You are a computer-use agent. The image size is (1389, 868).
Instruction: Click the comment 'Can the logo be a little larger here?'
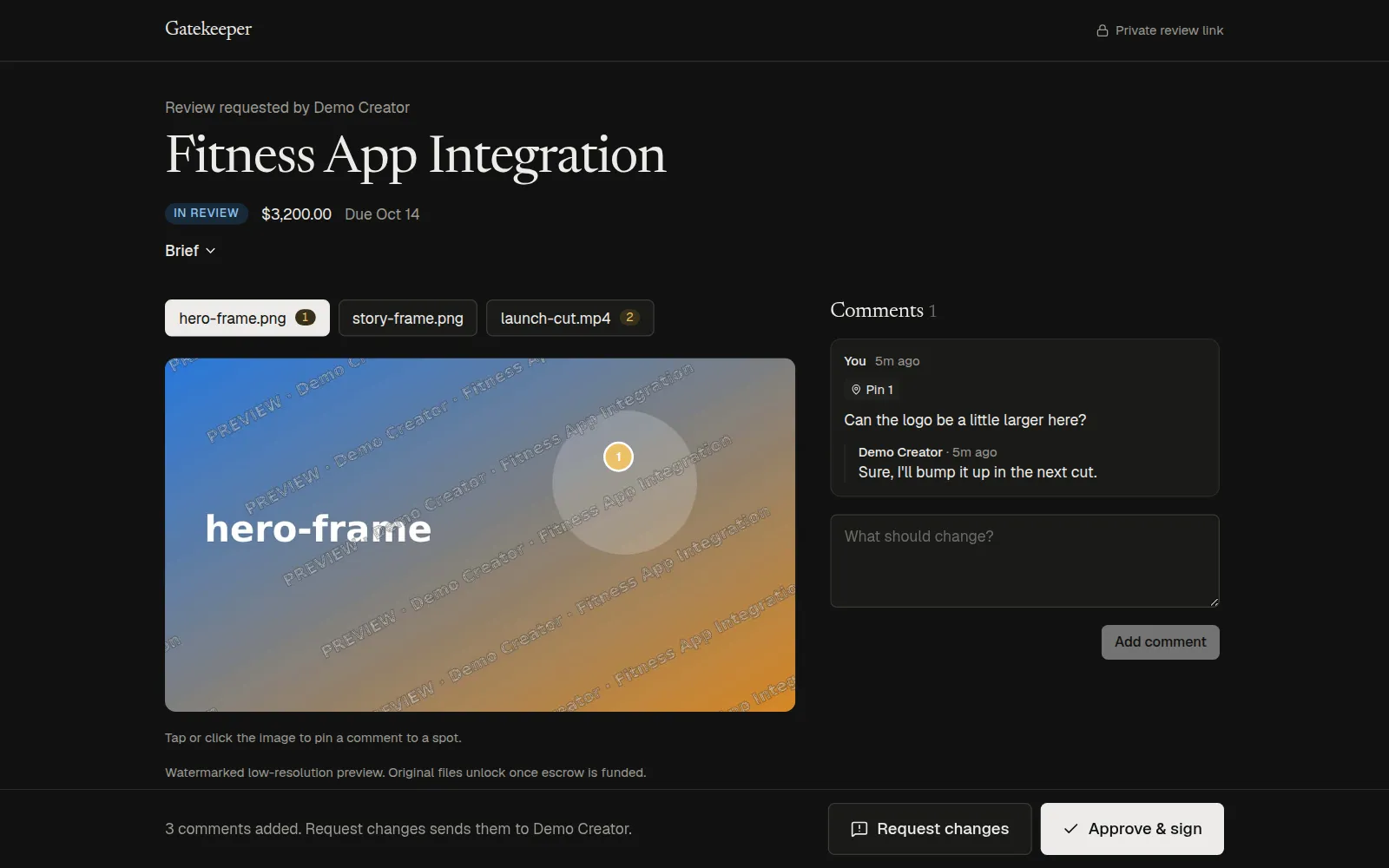click(965, 420)
